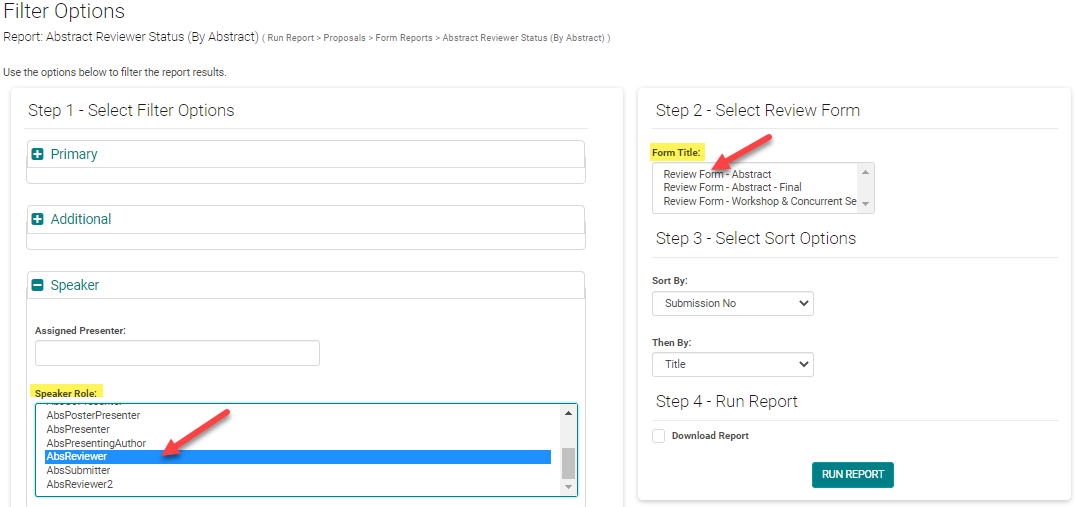
Task: Enable the Download Report checkbox
Action: coord(659,436)
